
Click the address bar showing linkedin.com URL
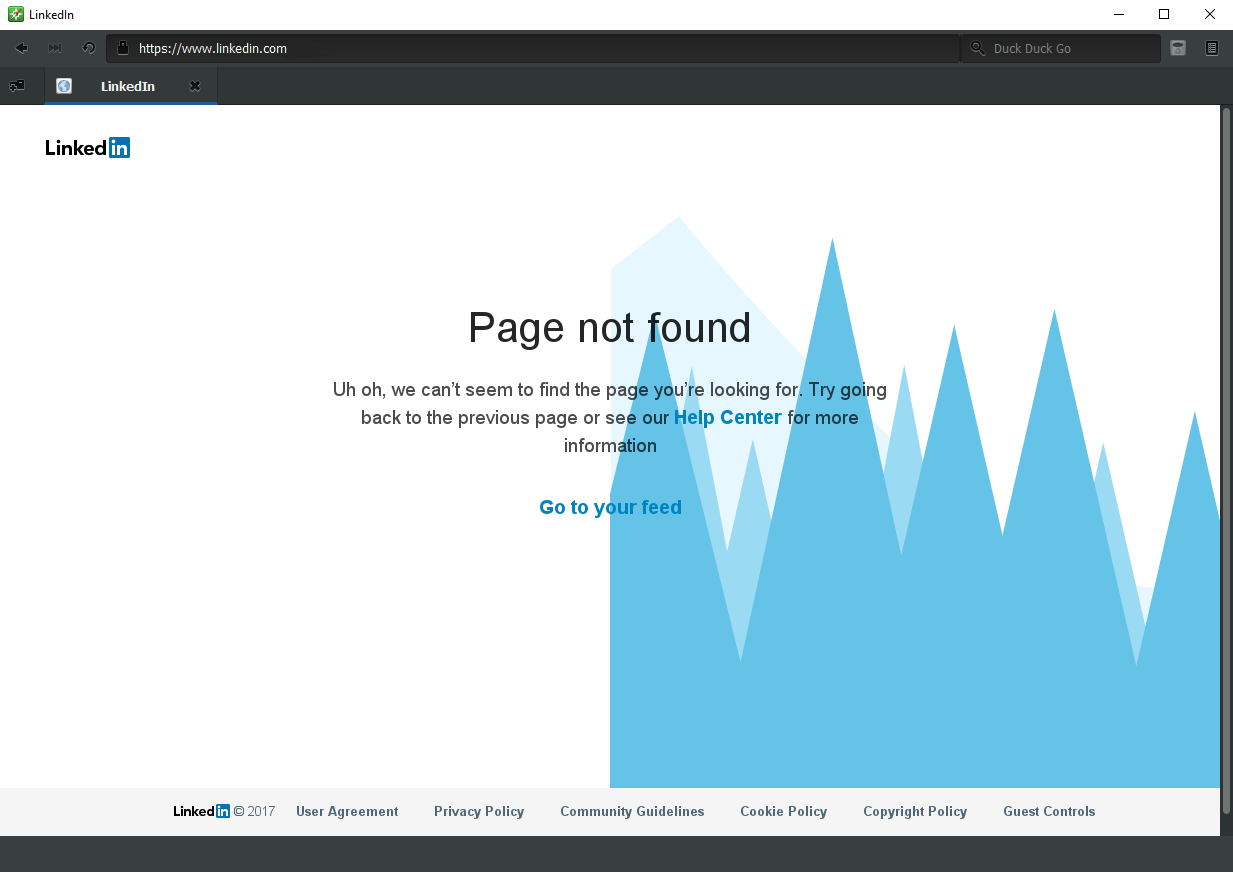(x=540, y=48)
